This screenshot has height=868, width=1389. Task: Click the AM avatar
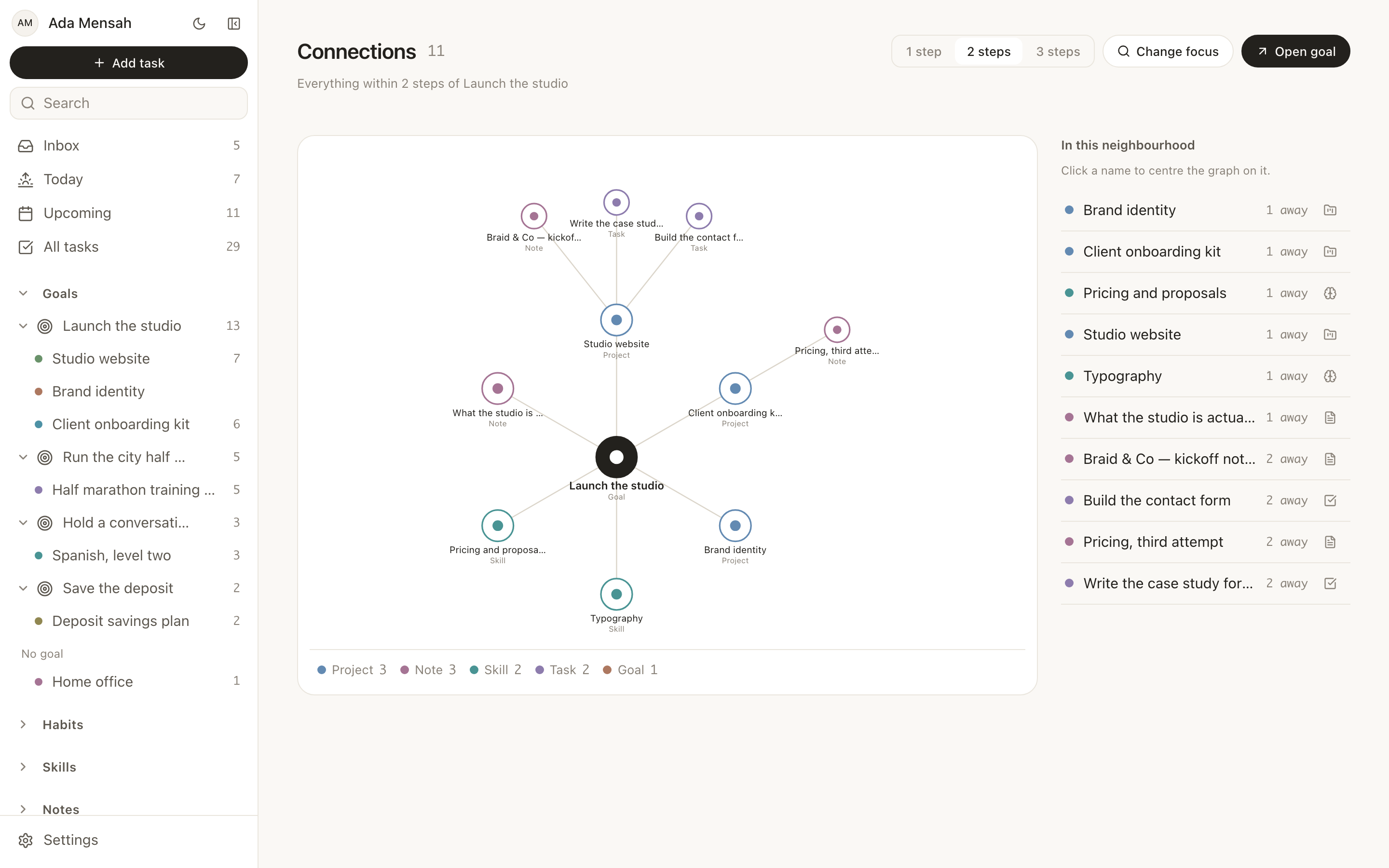pyautogui.click(x=25, y=23)
